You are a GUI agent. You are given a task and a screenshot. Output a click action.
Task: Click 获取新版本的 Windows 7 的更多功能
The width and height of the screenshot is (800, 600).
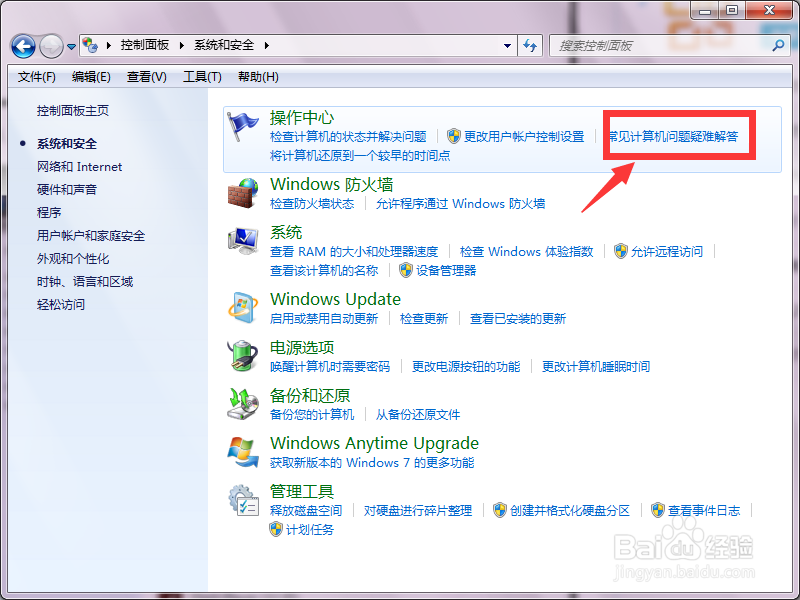(x=372, y=462)
